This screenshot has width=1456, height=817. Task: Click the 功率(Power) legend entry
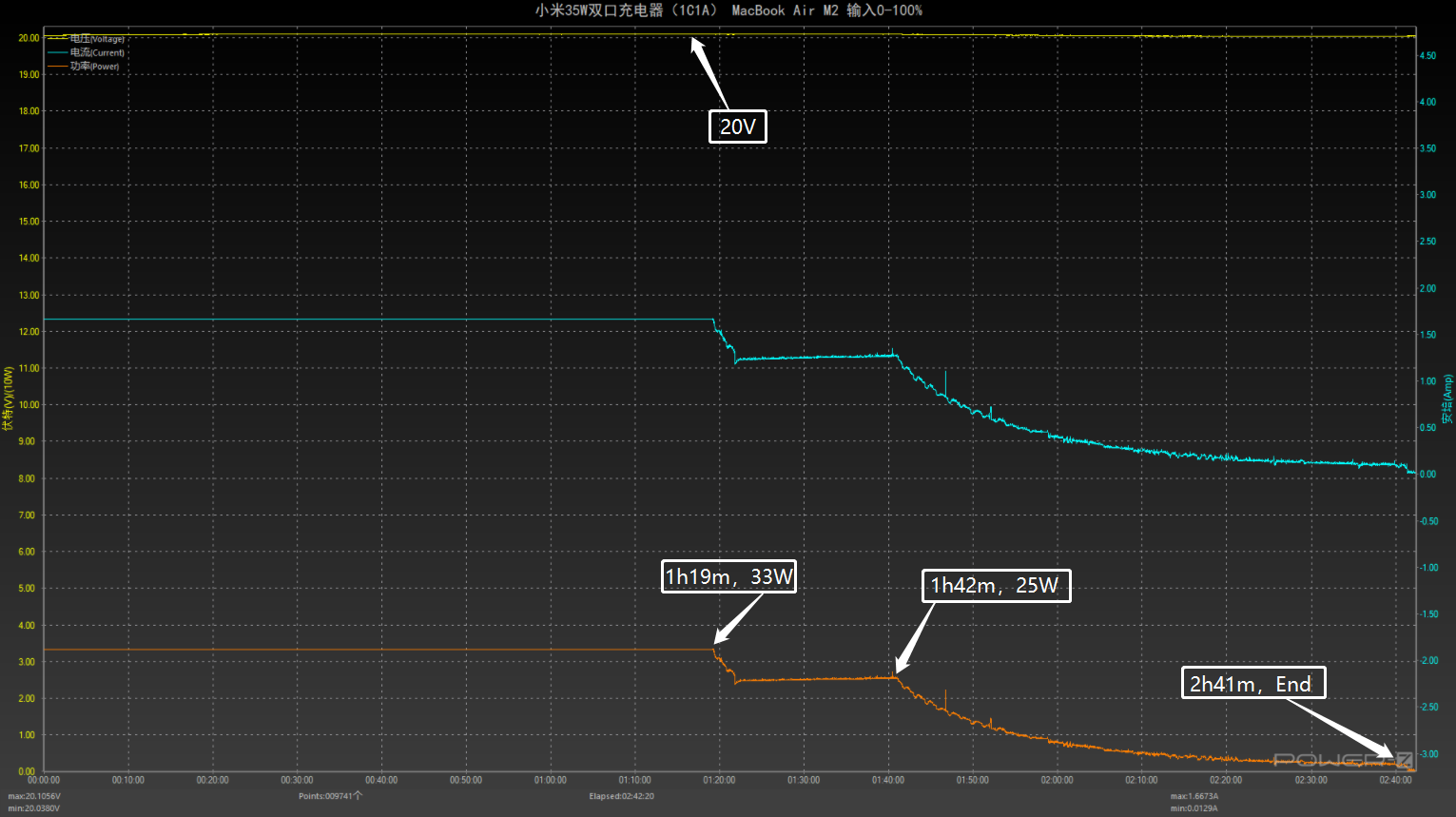click(x=84, y=66)
